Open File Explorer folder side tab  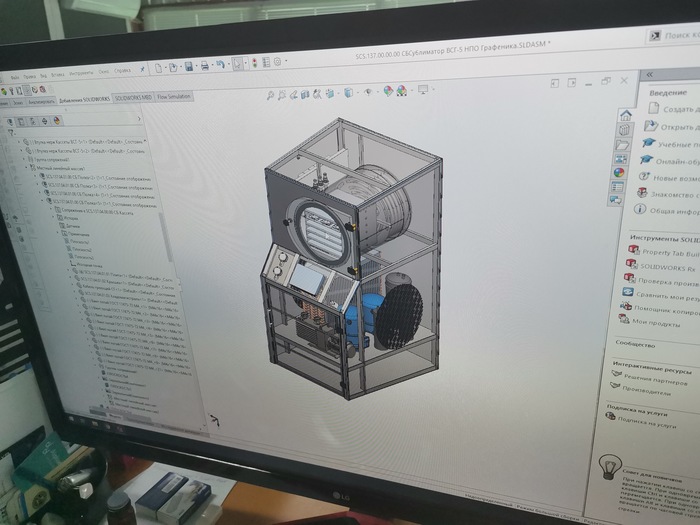pyautogui.click(x=622, y=145)
